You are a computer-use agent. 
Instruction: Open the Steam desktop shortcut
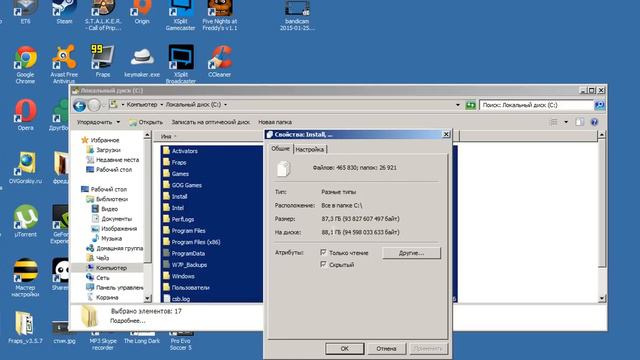point(64,12)
